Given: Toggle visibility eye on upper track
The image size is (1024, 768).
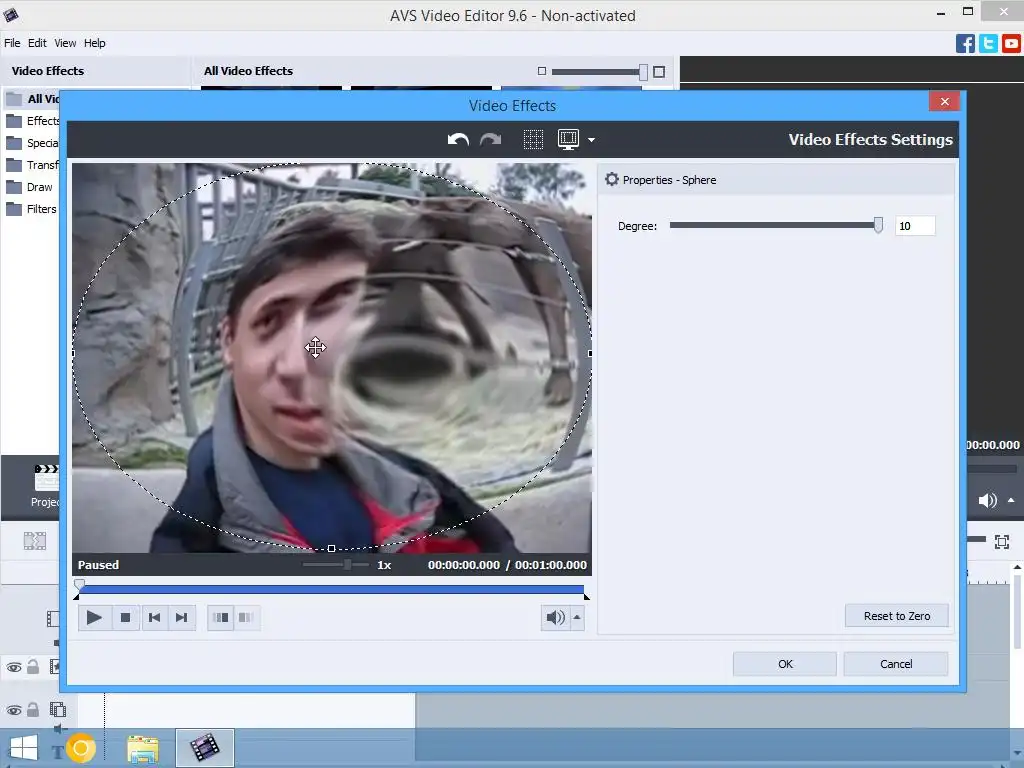Looking at the screenshot, I should 14,667.
